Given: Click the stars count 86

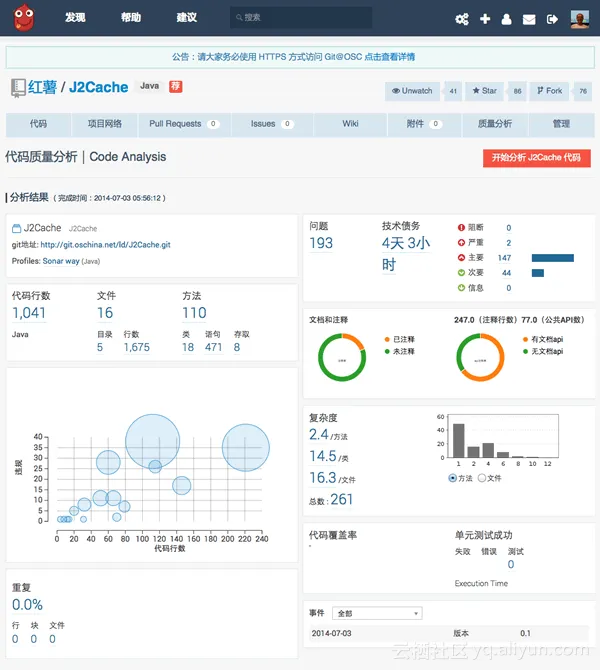Looking at the screenshot, I should 517,91.
